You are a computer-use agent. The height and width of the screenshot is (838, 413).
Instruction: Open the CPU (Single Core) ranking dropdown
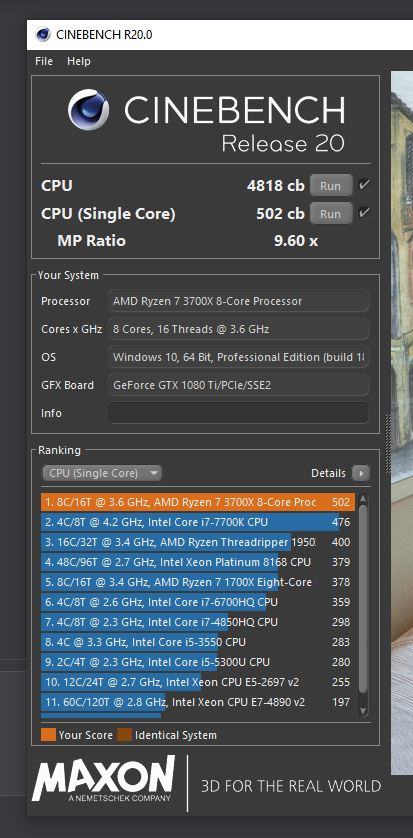pyautogui.click(x=102, y=473)
